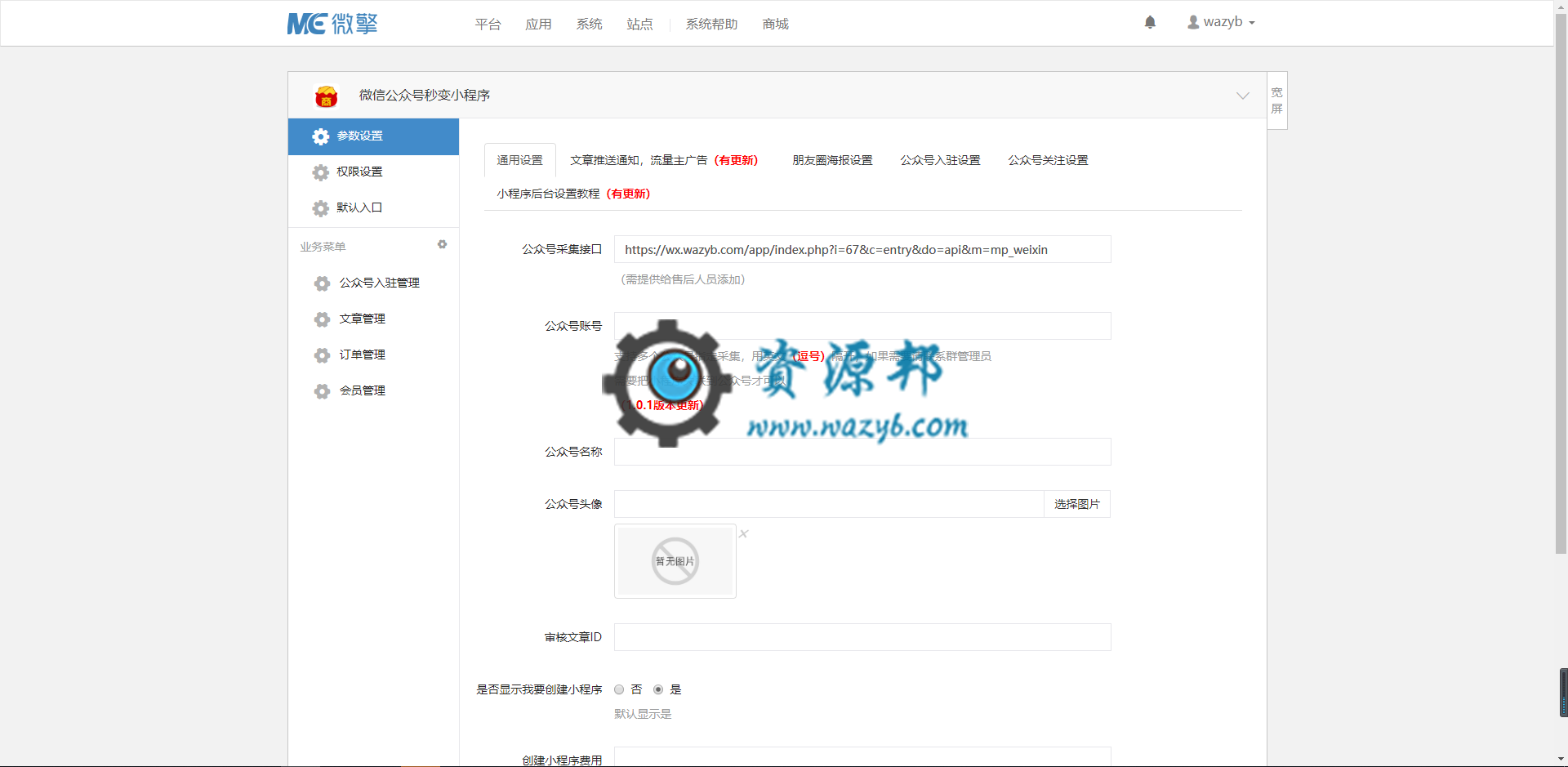1568x767 pixels.
Task: Click the scrollbar down arrow
Action: (1561, 760)
